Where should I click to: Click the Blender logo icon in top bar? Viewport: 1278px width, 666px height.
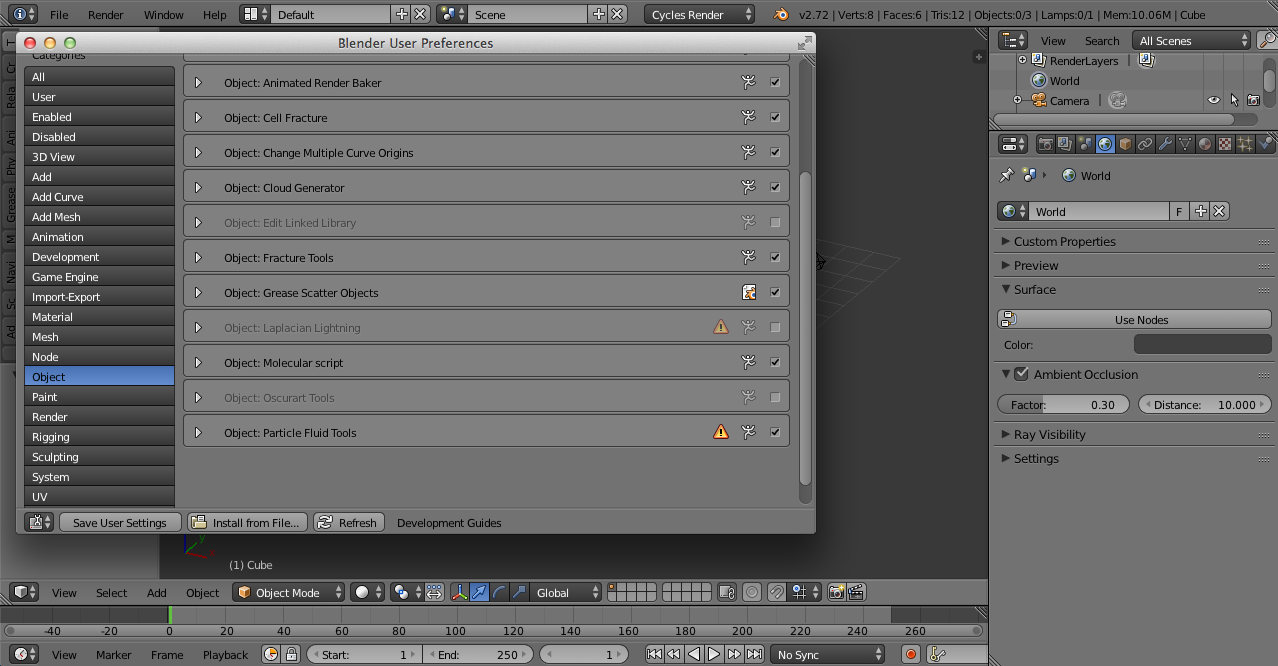tap(780, 15)
